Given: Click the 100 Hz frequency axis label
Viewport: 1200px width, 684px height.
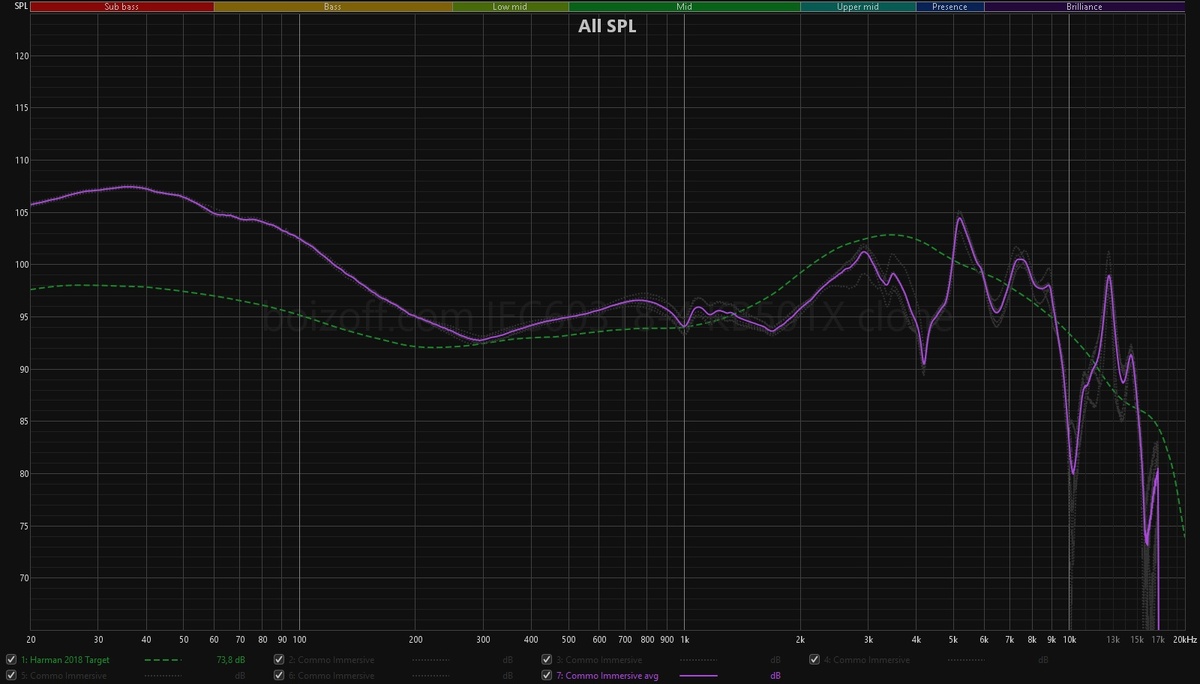Looking at the screenshot, I should pos(300,638).
